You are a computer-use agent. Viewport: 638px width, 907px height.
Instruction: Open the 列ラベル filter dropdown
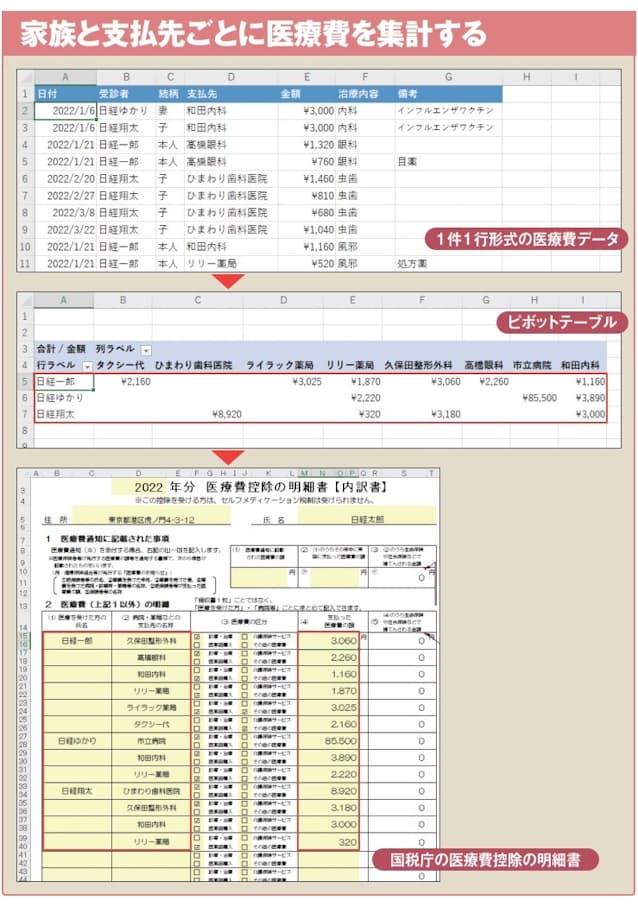tap(146, 350)
